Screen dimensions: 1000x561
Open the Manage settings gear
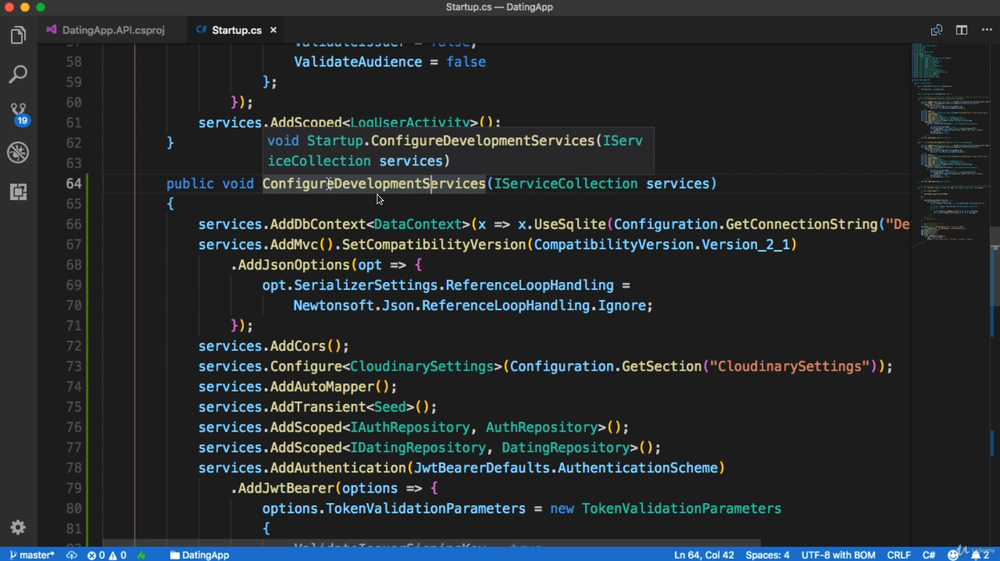coord(18,527)
